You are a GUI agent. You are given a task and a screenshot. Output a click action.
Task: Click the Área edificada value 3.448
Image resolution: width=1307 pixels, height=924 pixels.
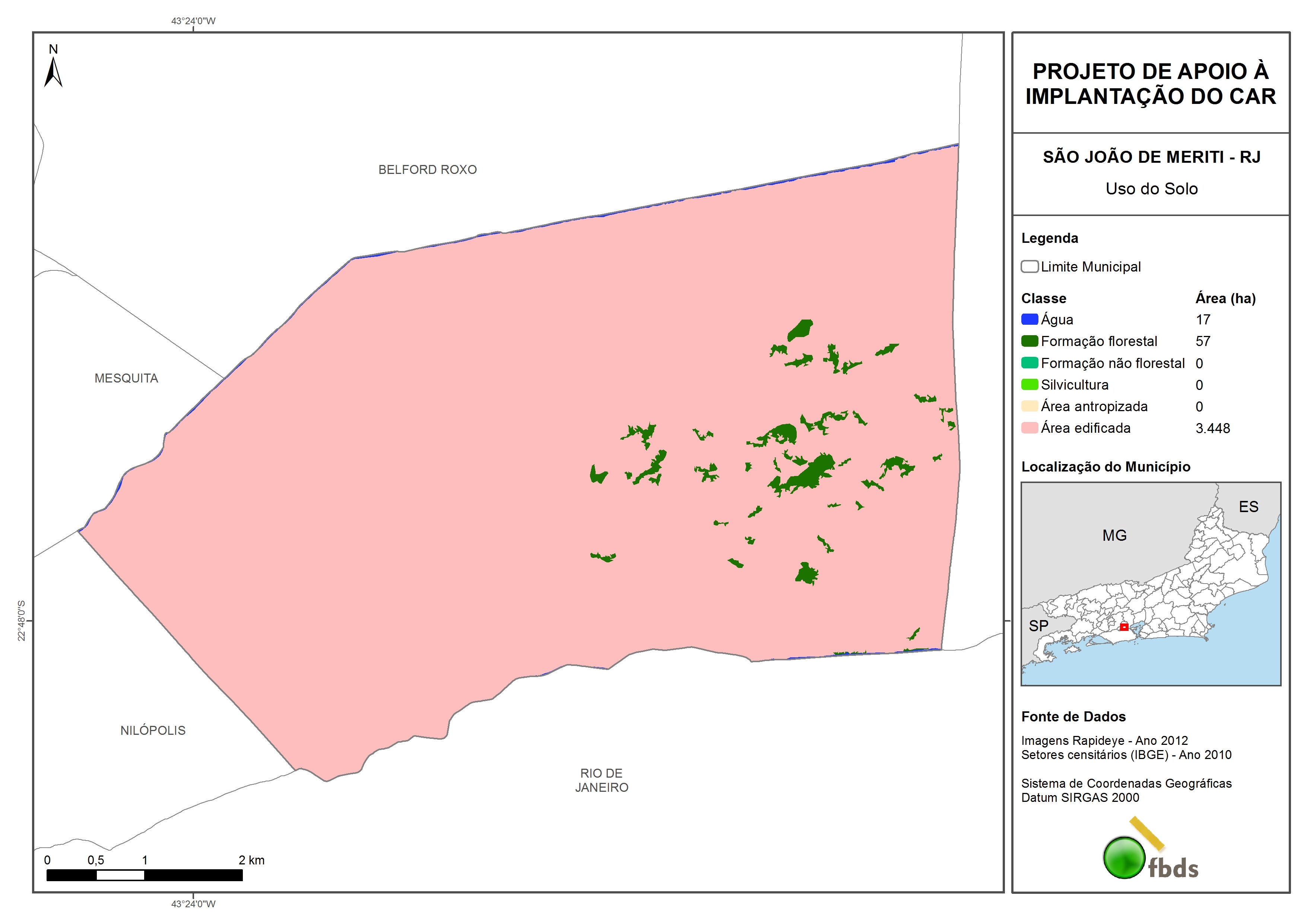coord(1212,429)
